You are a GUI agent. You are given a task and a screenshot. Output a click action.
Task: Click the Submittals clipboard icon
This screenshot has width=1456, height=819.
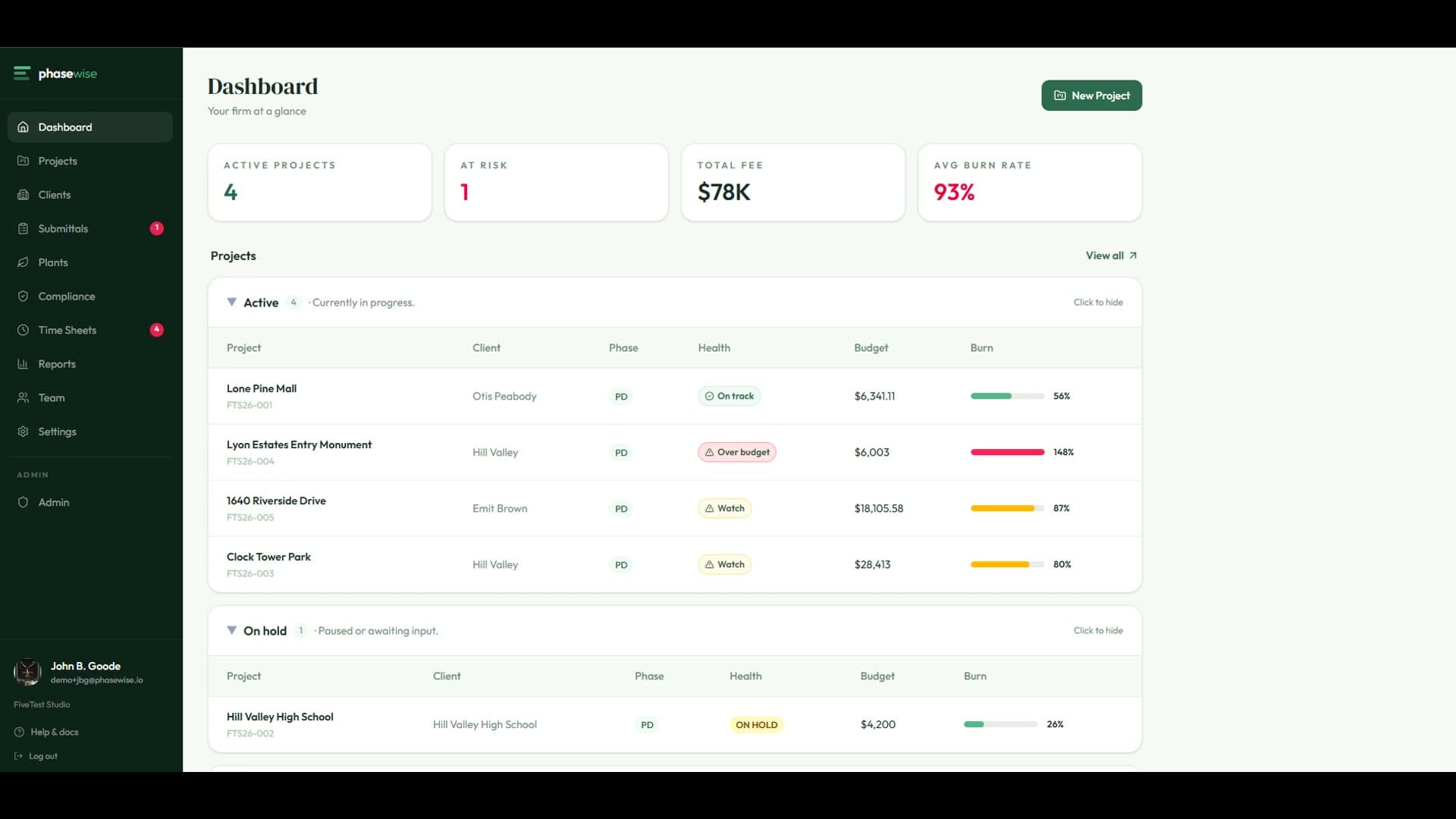tap(23, 228)
